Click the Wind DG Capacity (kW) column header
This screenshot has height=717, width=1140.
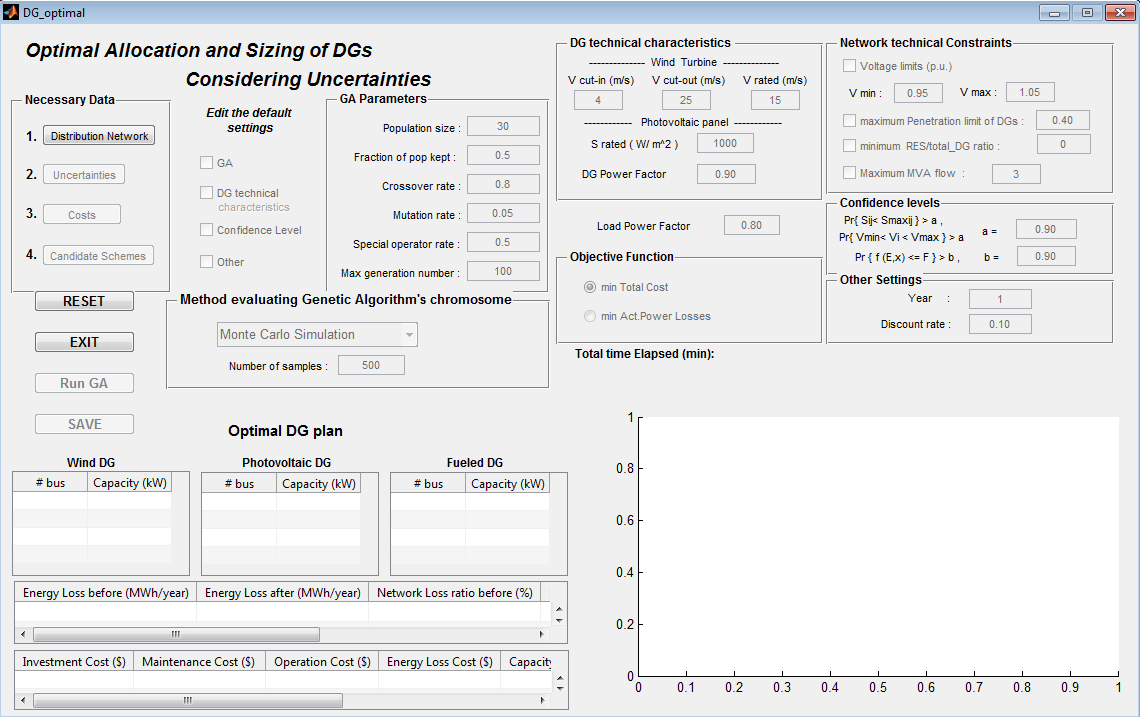[x=129, y=483]
